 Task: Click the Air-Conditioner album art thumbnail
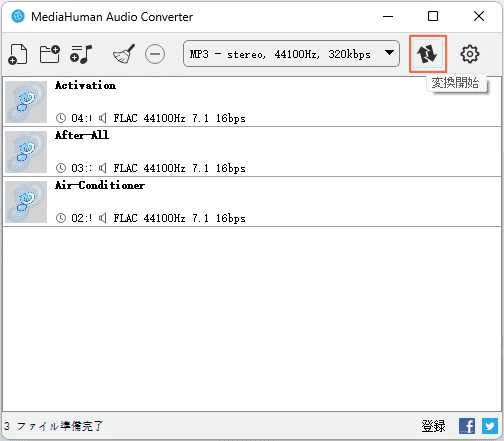pos(26,202)
